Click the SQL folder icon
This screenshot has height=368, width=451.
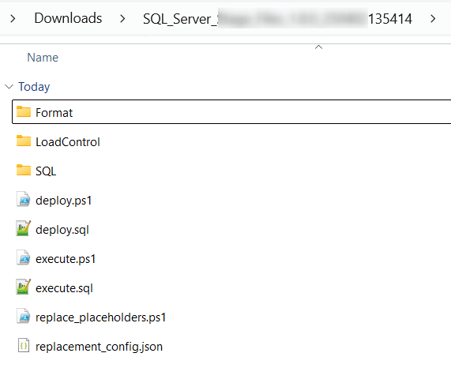pos(24,170)
